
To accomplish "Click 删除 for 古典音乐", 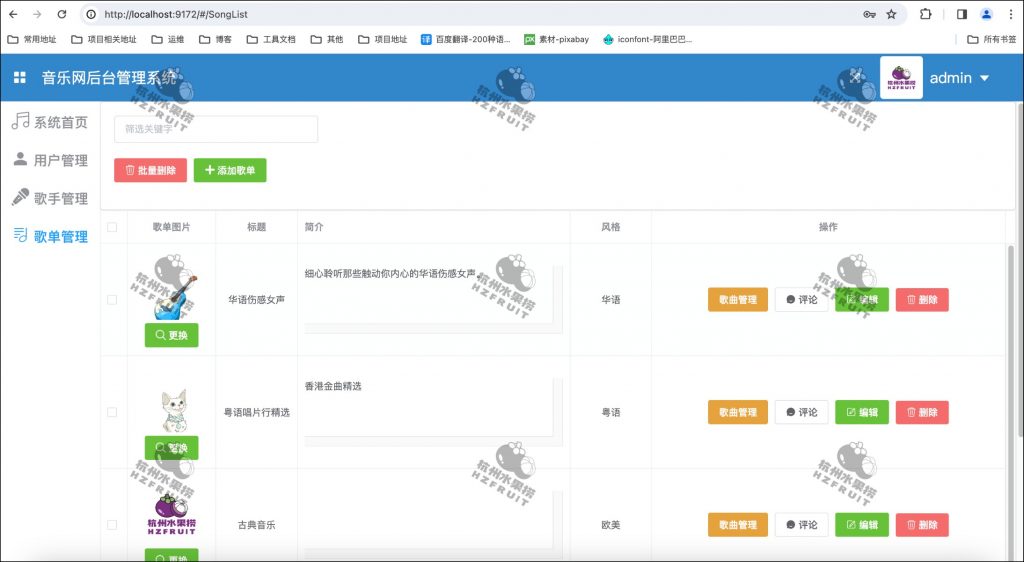I will coord(922,525).
